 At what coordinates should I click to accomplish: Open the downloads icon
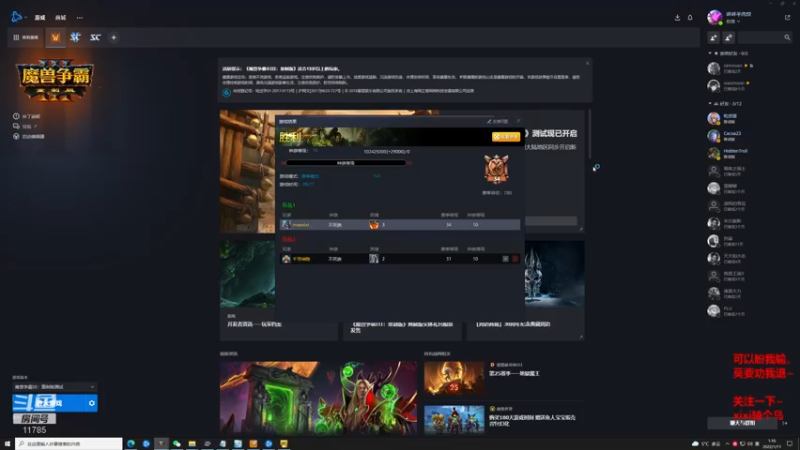click(677, 17)
